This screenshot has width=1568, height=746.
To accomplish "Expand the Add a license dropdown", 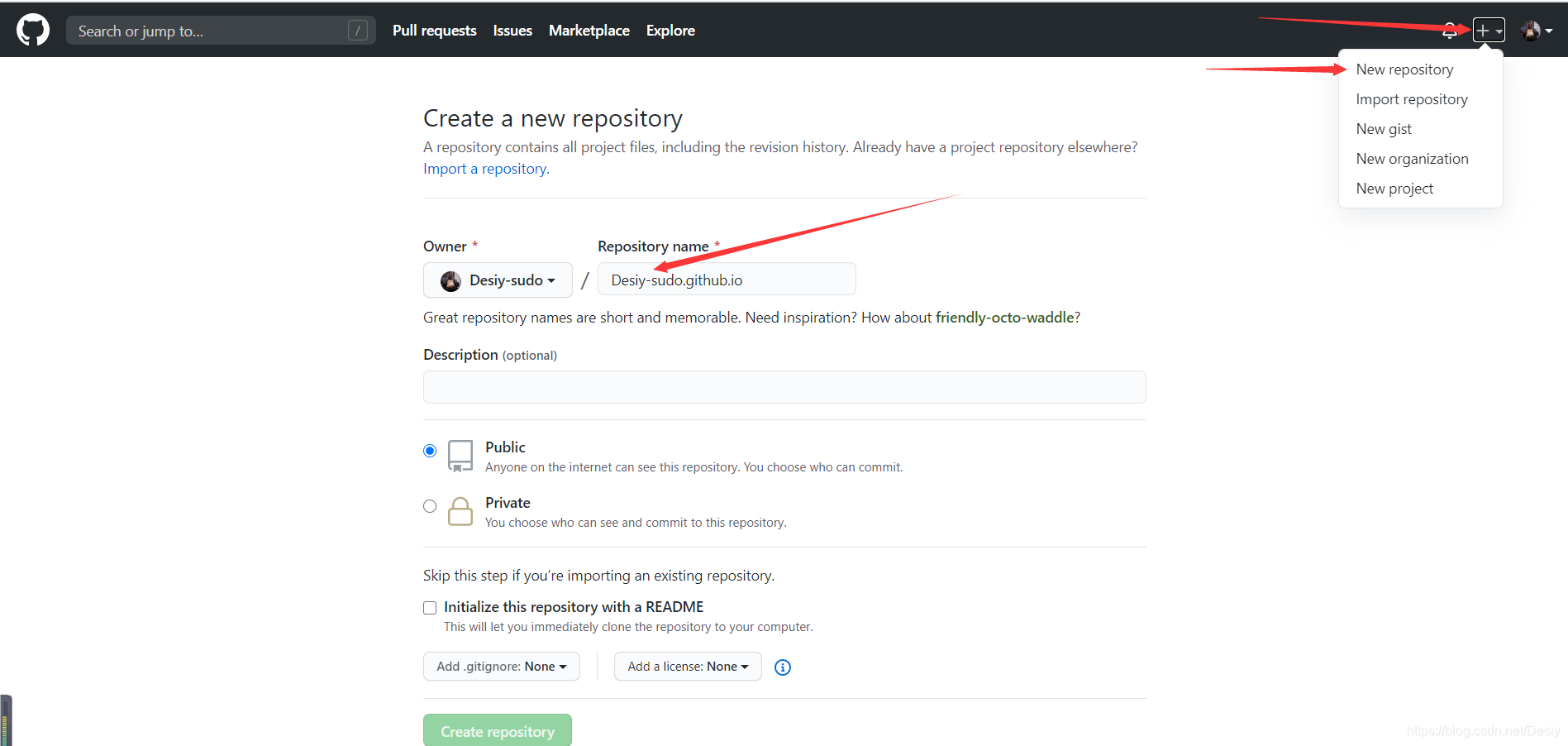I will pos(688,667).
